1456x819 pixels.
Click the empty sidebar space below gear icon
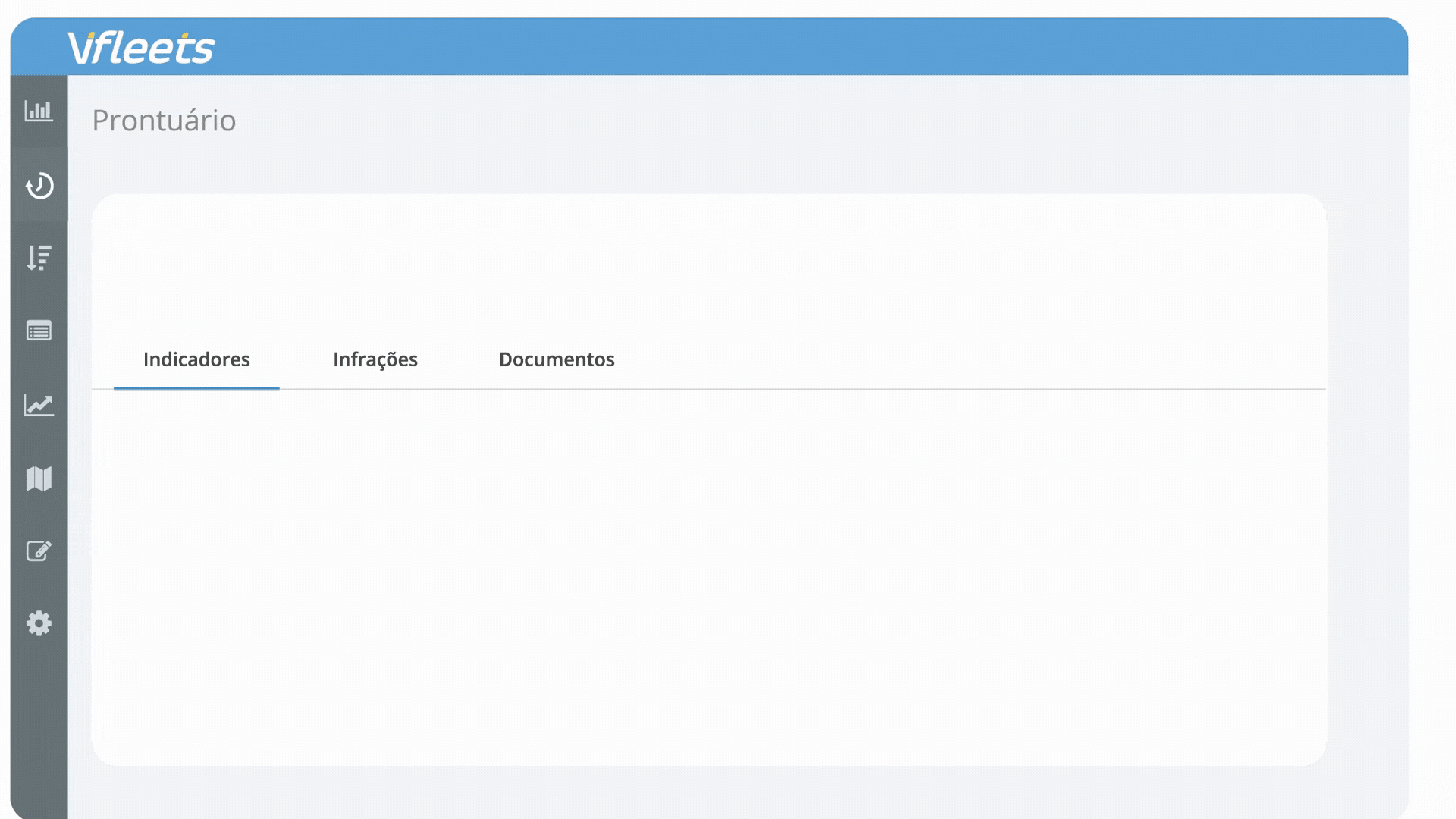click(x=39, y=728)
